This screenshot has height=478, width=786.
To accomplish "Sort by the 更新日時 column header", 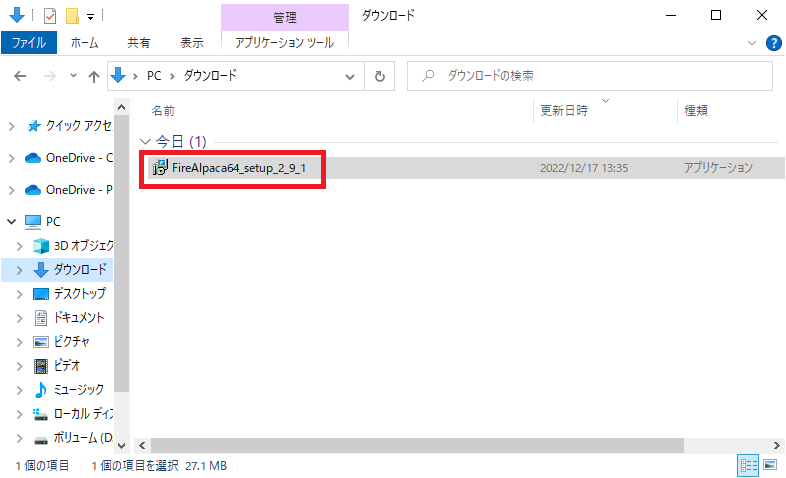I will point(564,111).
